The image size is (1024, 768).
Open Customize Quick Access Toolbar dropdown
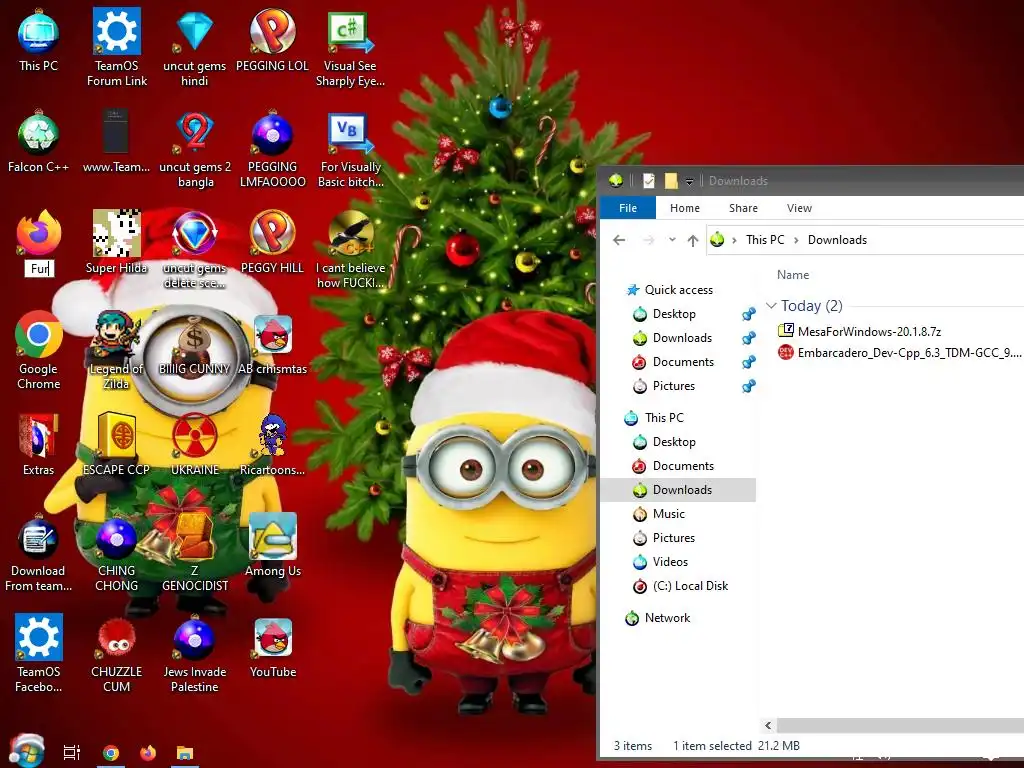pyautogui.click(x=689, y=182)
